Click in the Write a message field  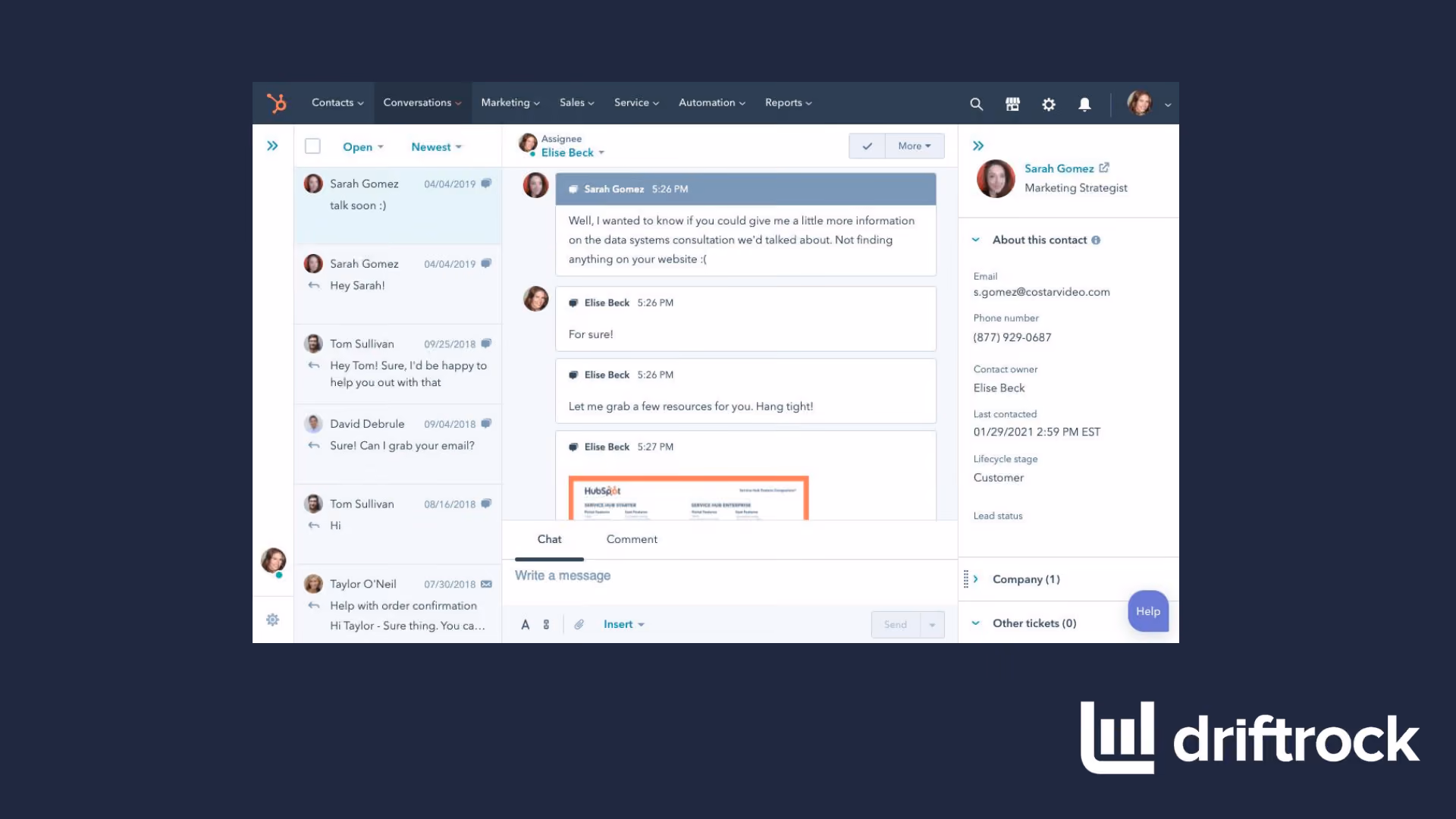point(730,576)
